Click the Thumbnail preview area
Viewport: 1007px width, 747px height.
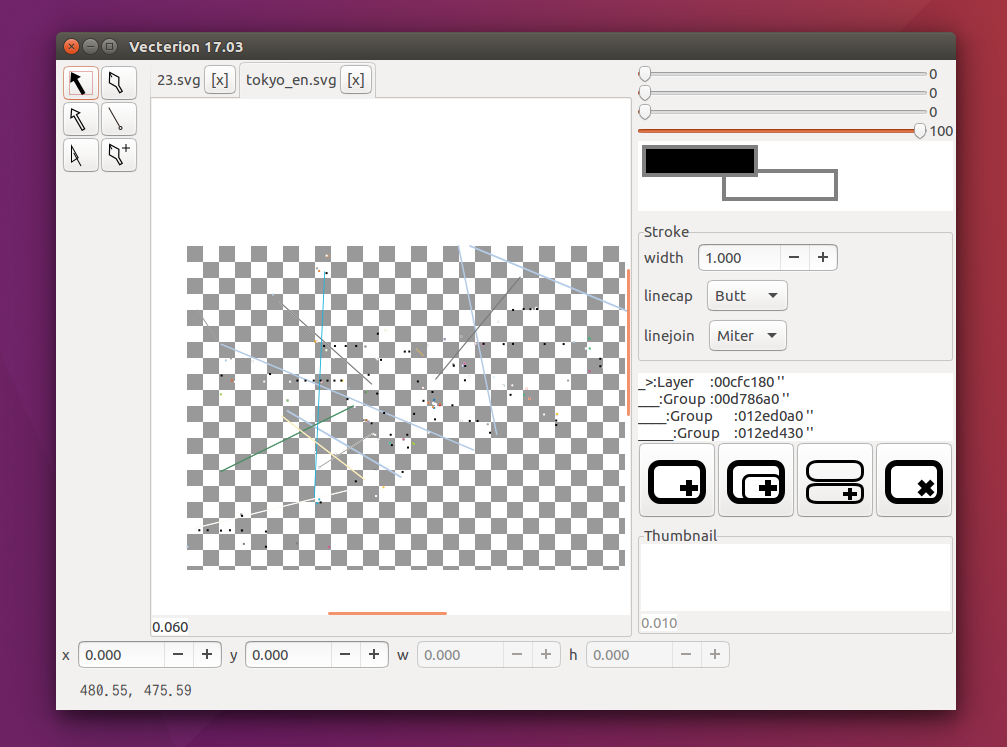tap(795, 577)
